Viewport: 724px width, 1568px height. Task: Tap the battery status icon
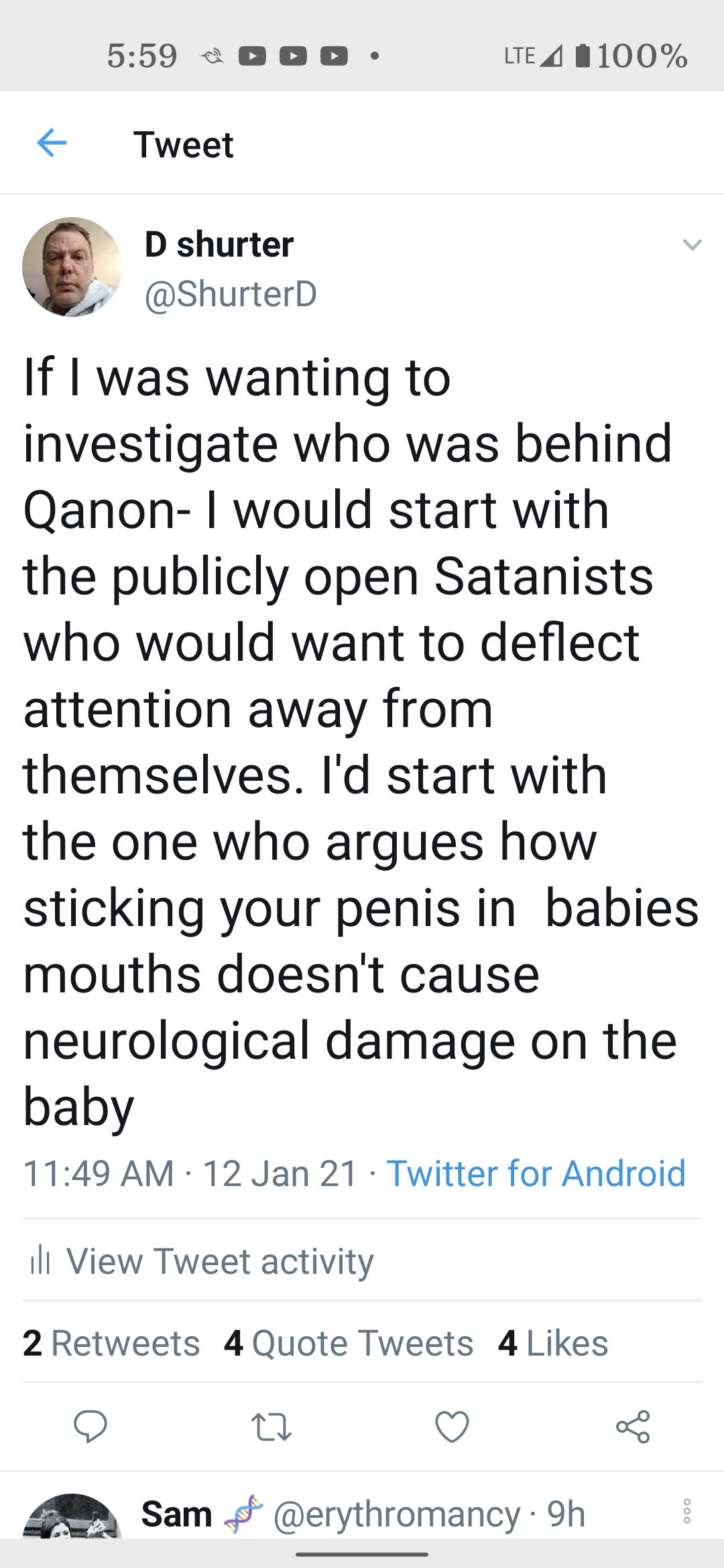pos(583,56)
